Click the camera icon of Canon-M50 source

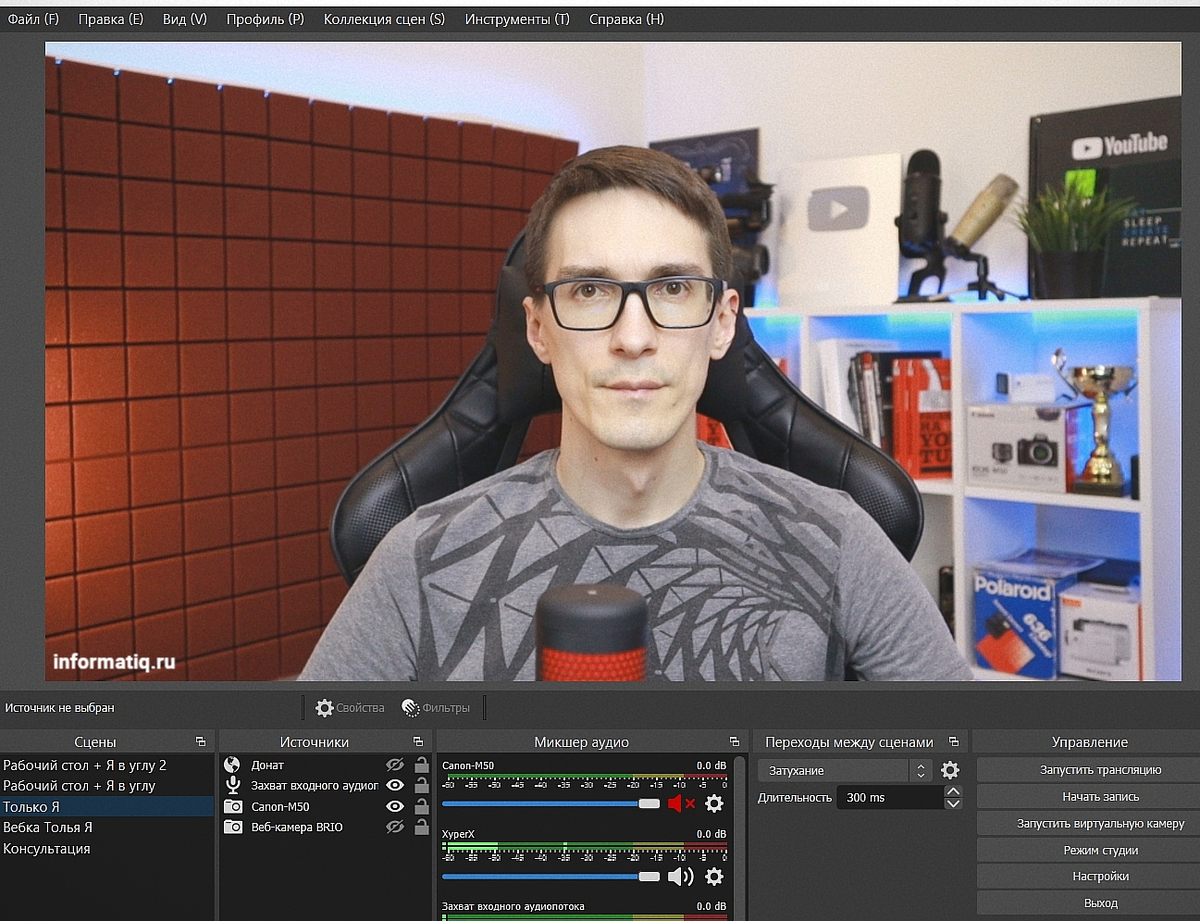(x=233, y=806)
